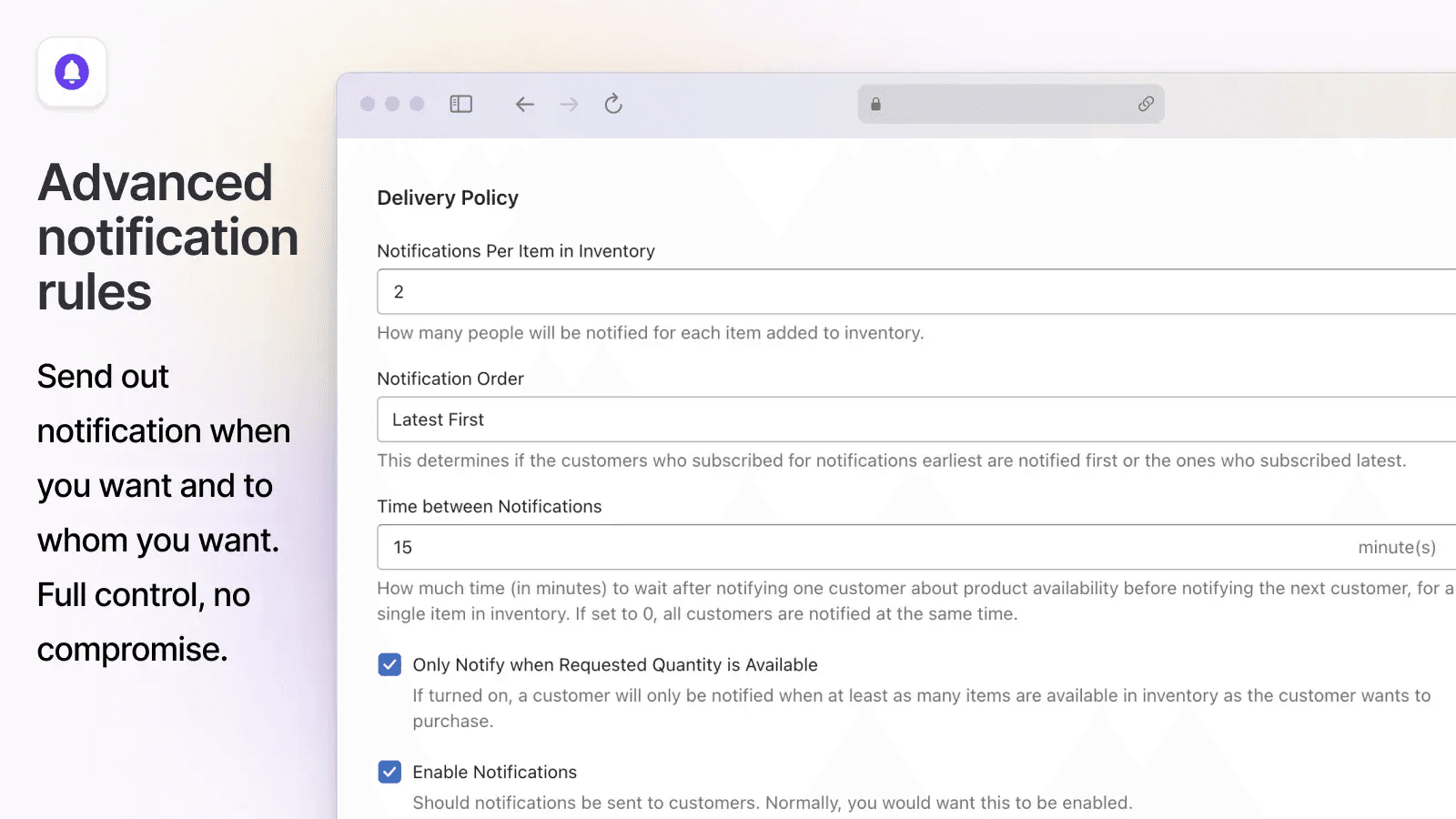
Task: Focus the Time between Notifications input field
Action: click(x=864, y=548)
